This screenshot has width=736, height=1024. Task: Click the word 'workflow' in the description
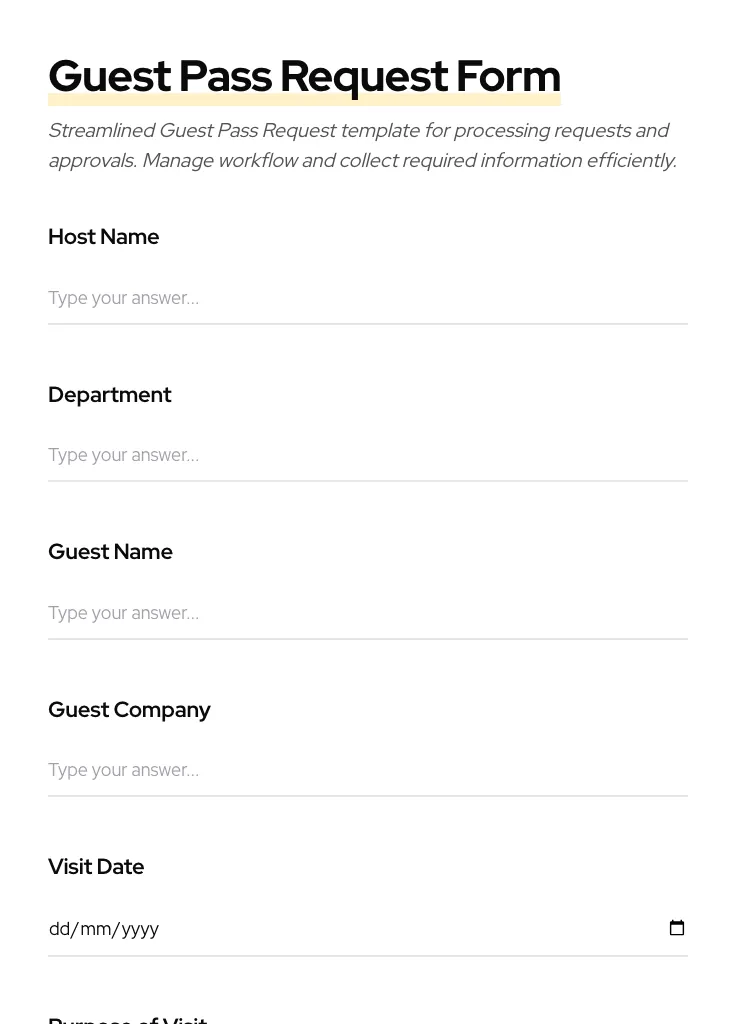[257, 161]
